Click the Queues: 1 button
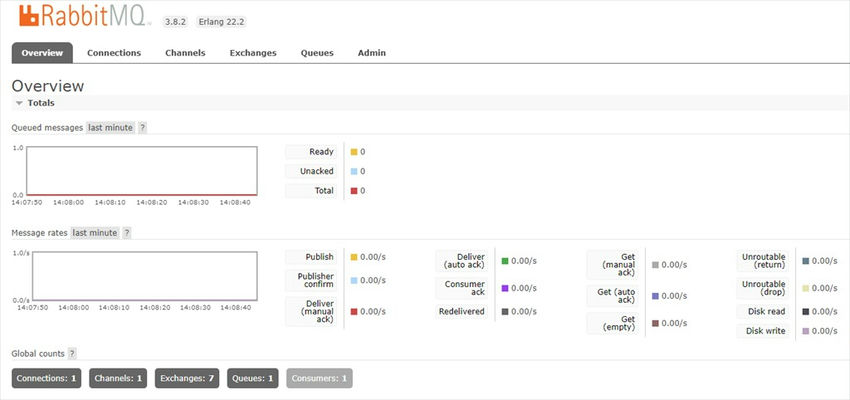This screenshot has width=850, height=400. [253, 378]
